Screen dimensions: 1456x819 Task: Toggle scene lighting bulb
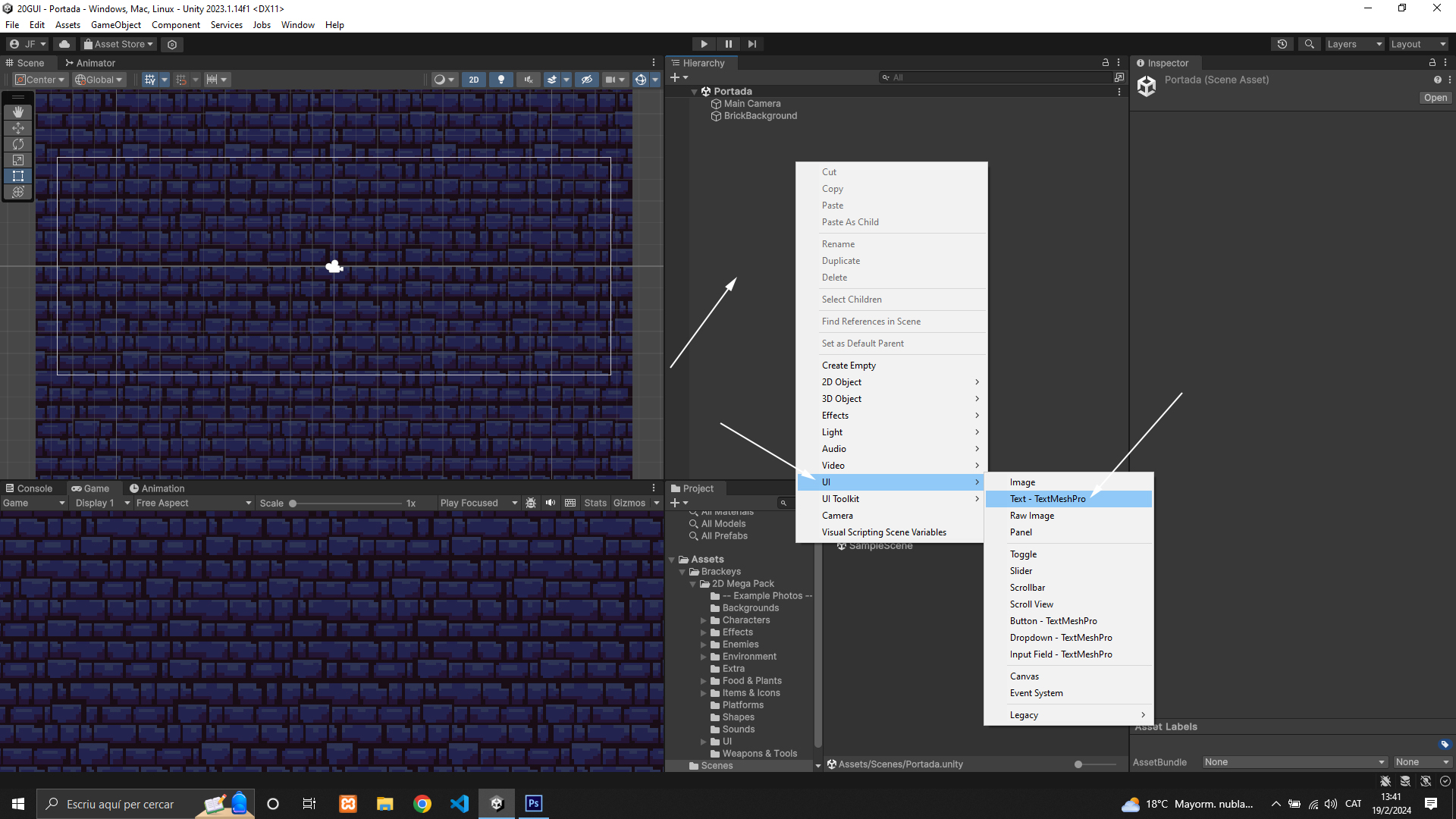tap(500, 80)
